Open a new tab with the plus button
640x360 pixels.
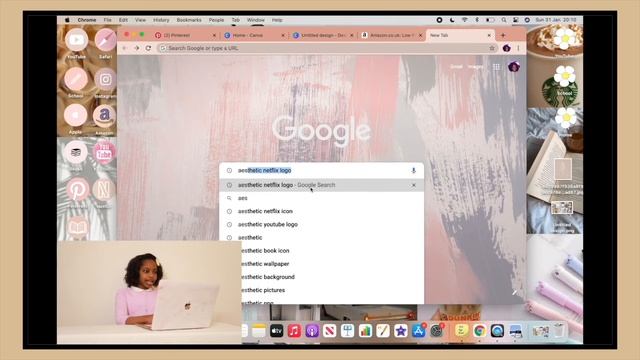503,36
